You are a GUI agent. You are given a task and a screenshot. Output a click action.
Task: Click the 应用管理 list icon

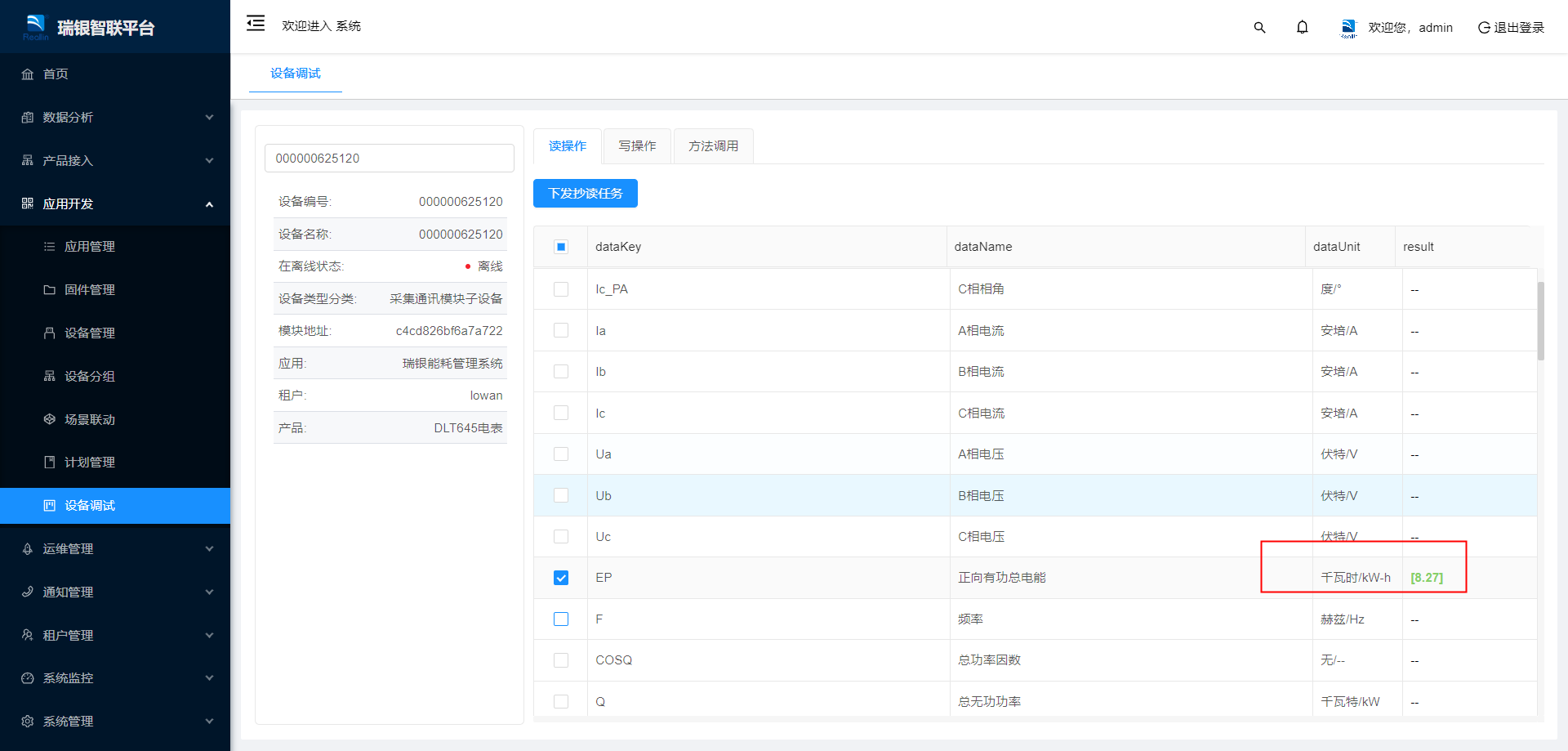pyautogui.click(x=50, y=247)
